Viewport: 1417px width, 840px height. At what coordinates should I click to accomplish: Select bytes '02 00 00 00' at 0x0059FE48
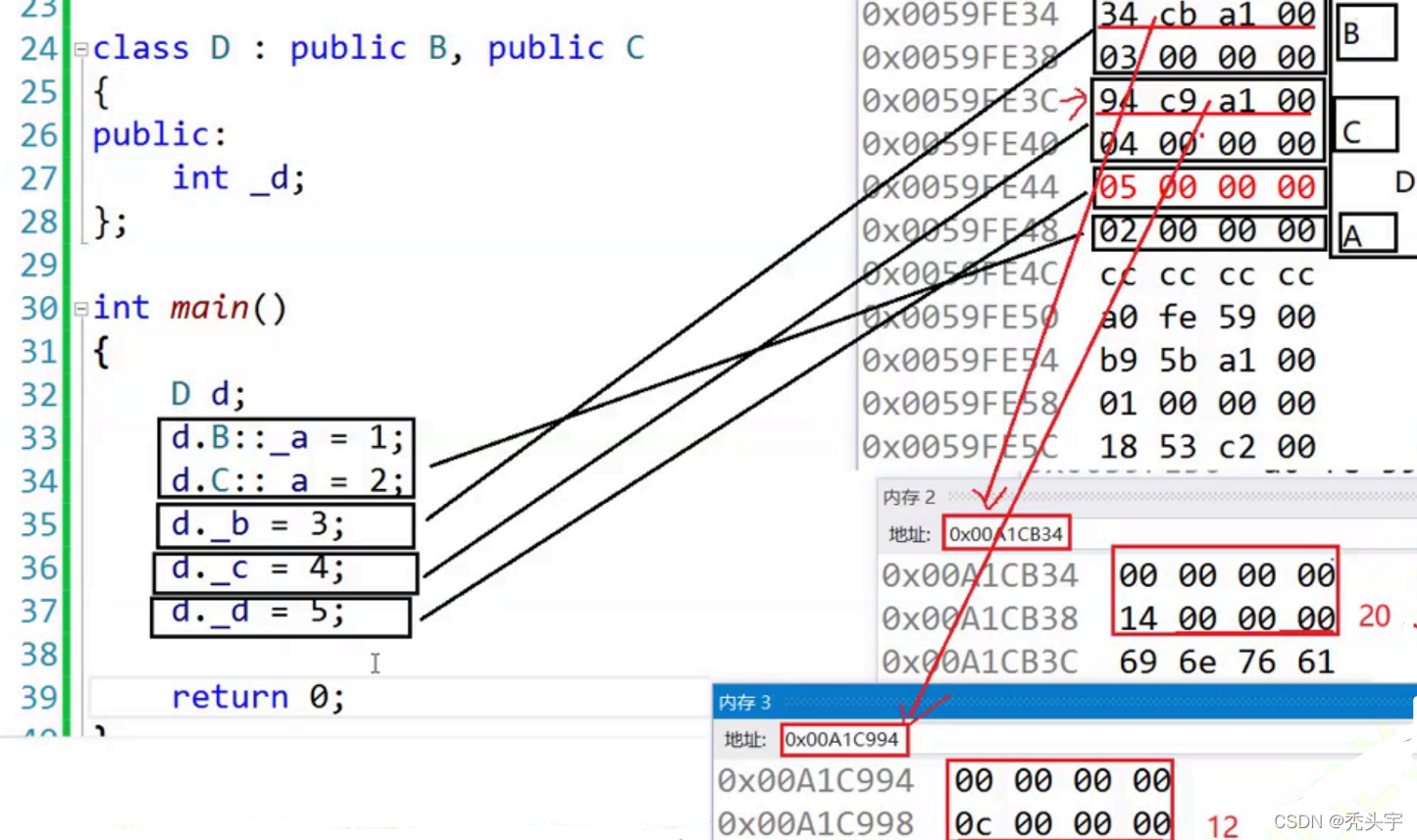click(x=1207, y=231)
